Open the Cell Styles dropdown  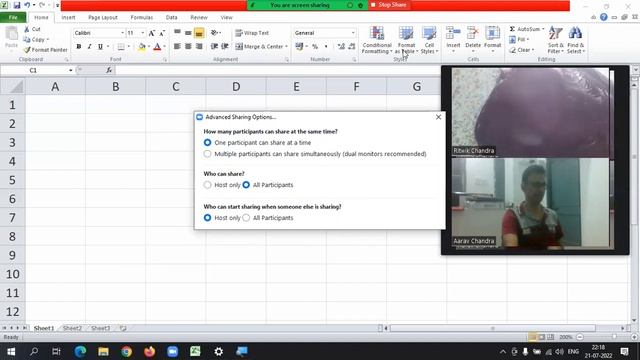(429, 40)
